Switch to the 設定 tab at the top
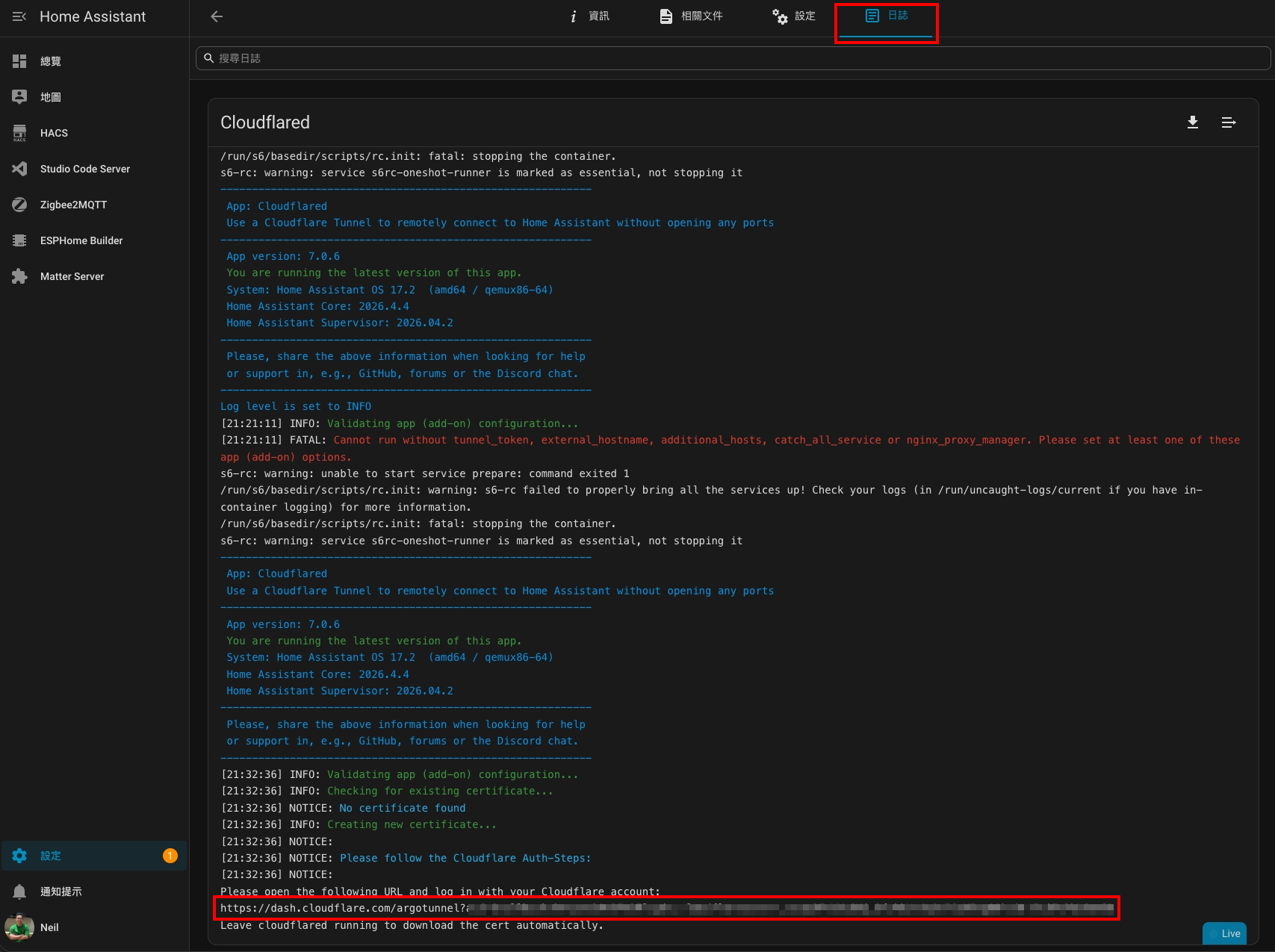The height and width of the screenshot is (952, 1275). pos(794,16)
